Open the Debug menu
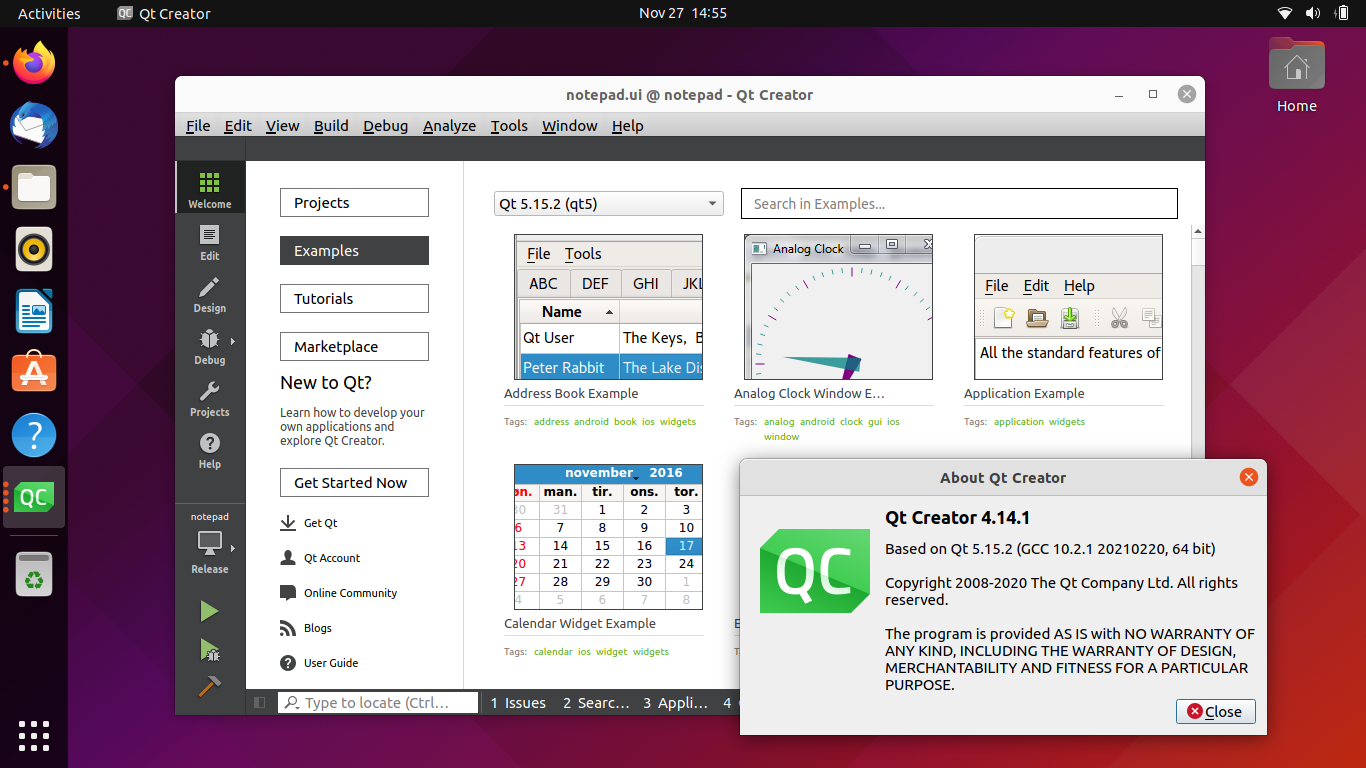The image size is (1366, 768). [x=385, y=126]
